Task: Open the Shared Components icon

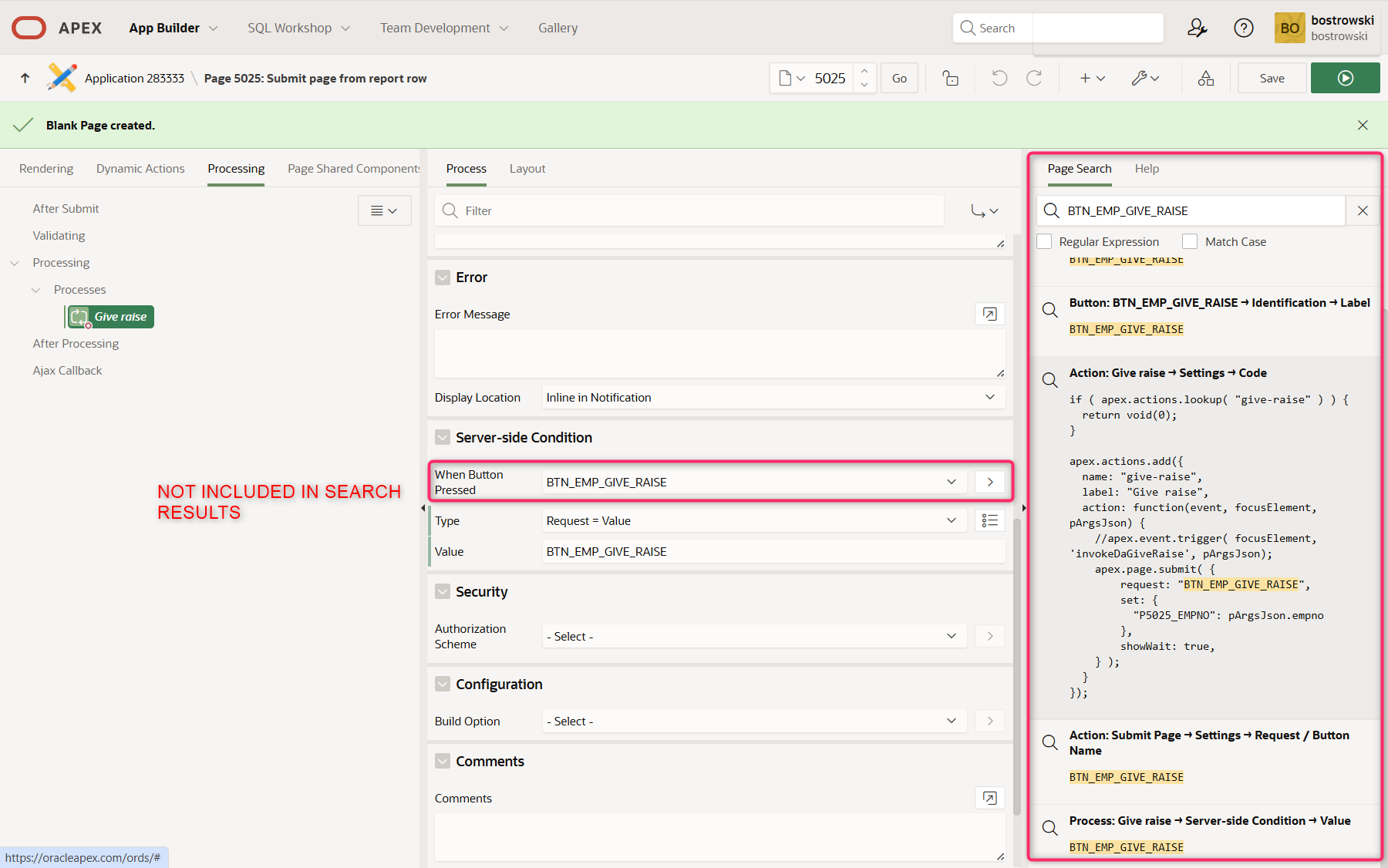Action: pos(1205,78)
